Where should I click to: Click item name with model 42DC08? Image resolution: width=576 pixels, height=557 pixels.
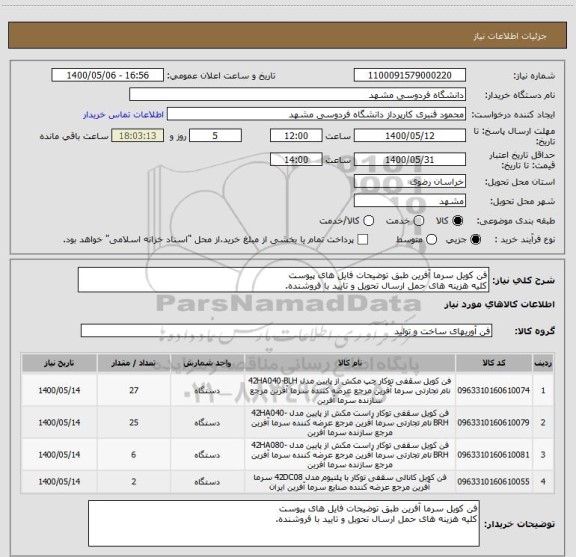(x=350, y=482)
